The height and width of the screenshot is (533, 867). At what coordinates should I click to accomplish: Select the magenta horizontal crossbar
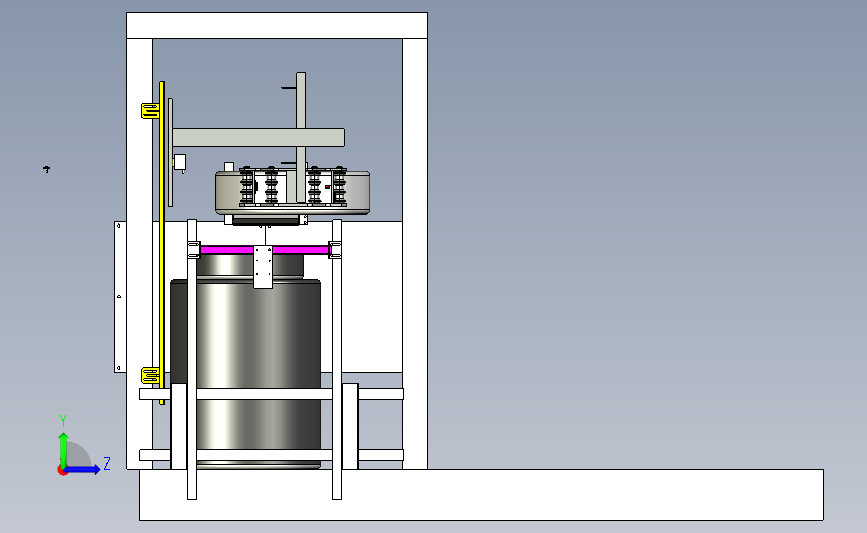264,250
